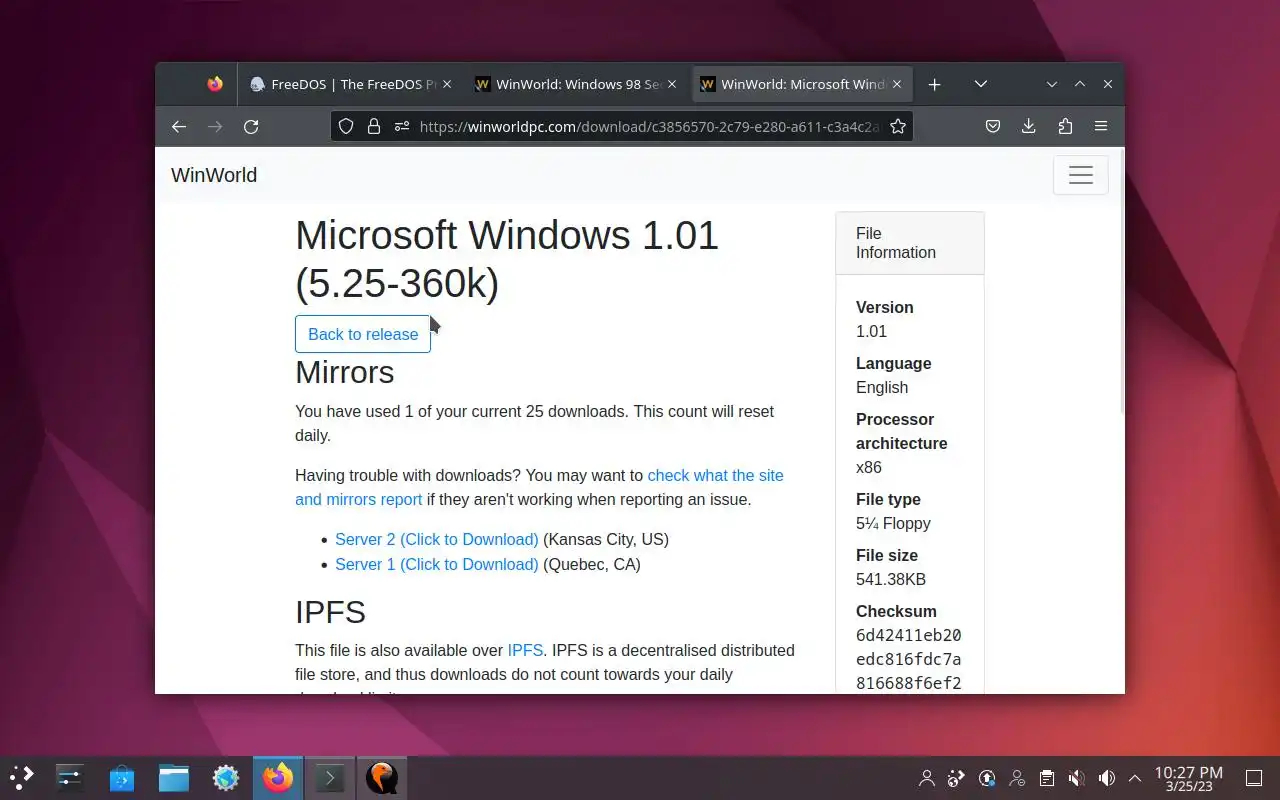Switch to Firefox in the taskbar
1280x800 pixels.
pyautogui.click(x=278, y=777)
